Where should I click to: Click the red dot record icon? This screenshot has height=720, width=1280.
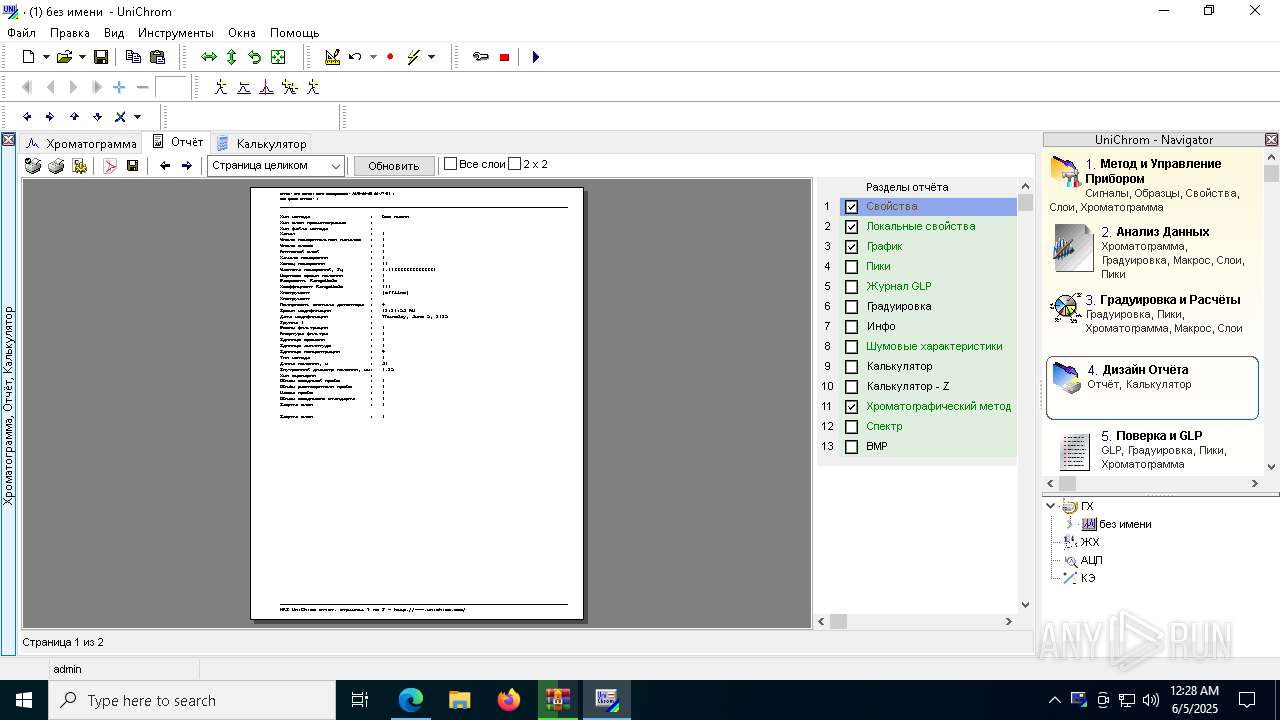[390, 57]
